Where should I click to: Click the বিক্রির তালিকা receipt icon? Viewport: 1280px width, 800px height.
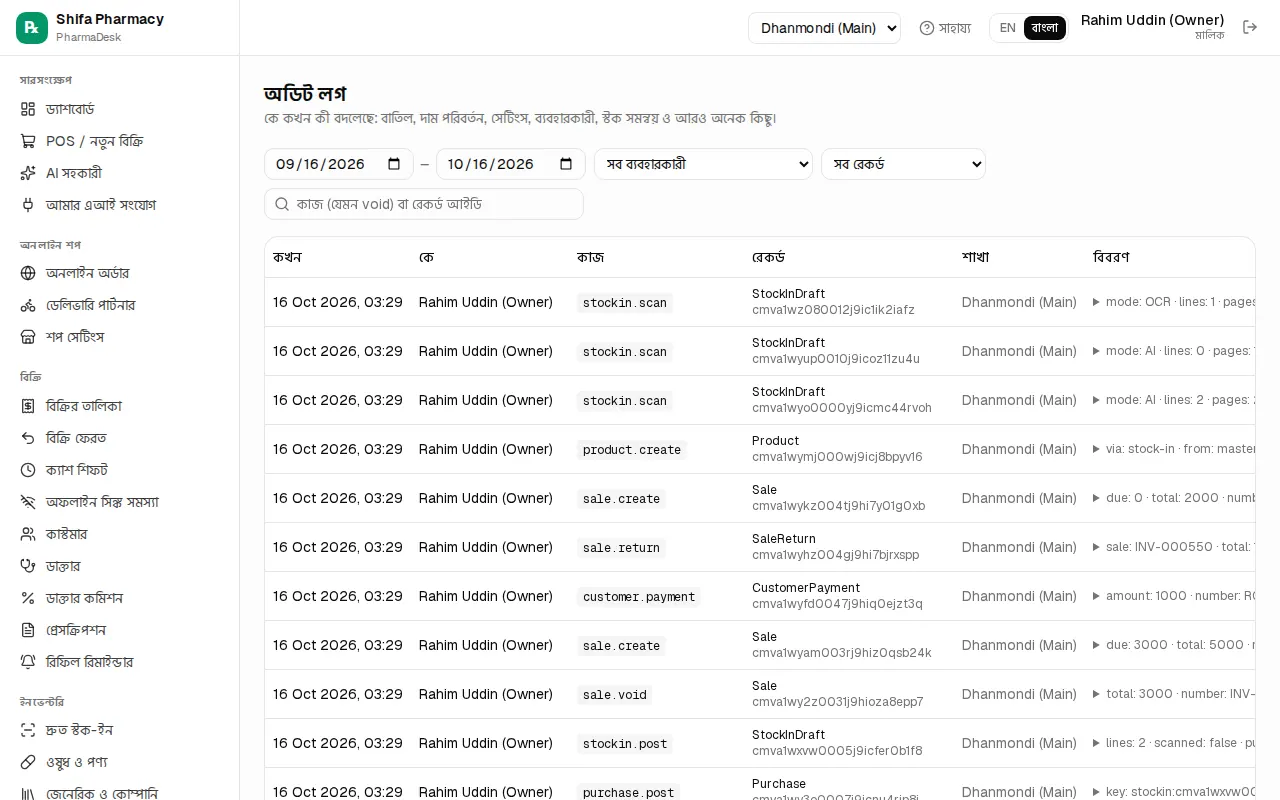pos(28,406)
